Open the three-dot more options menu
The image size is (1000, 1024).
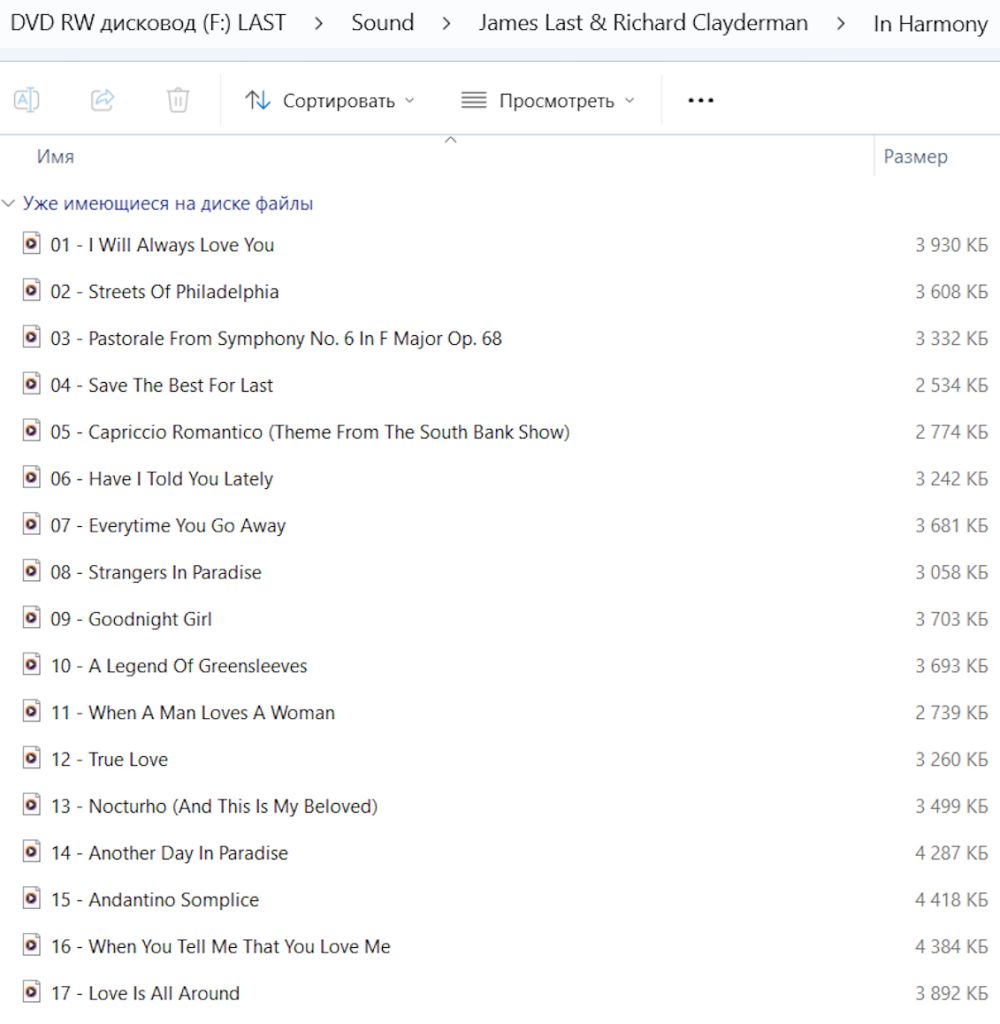tap(701, 100)
